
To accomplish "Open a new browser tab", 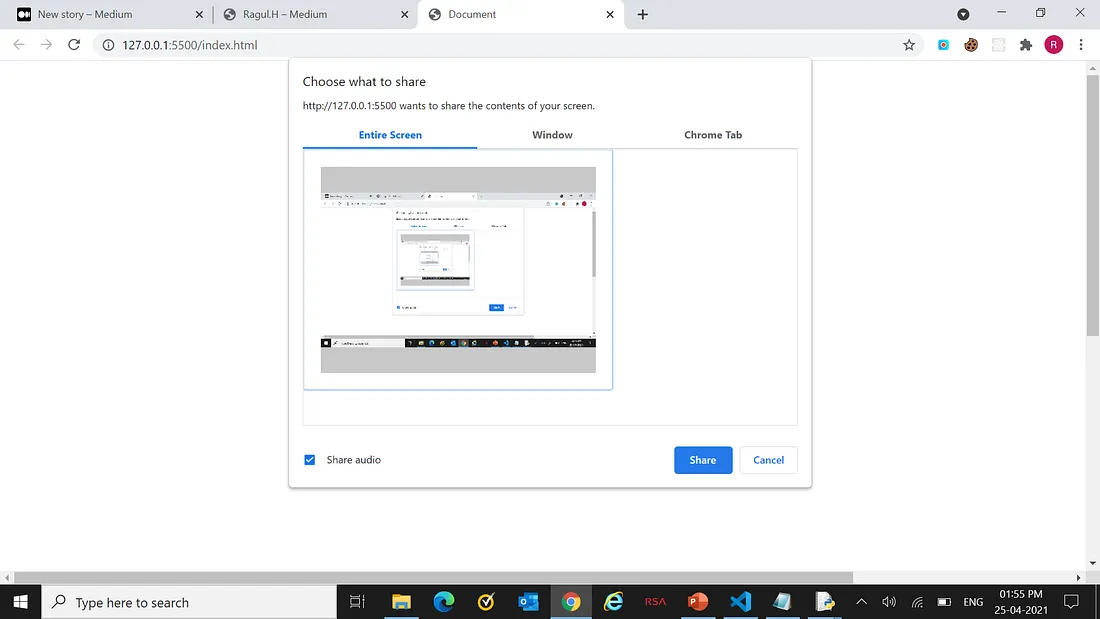I will pyautogui.click(x=643, y=15).
